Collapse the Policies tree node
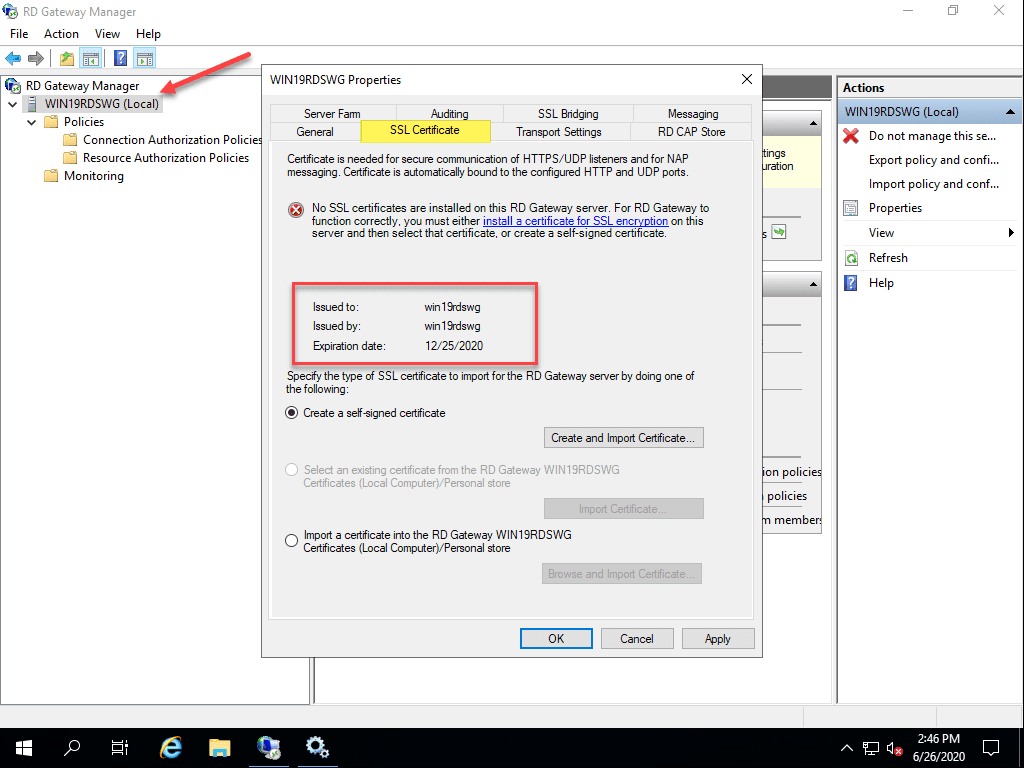 [x=31, y=122]
